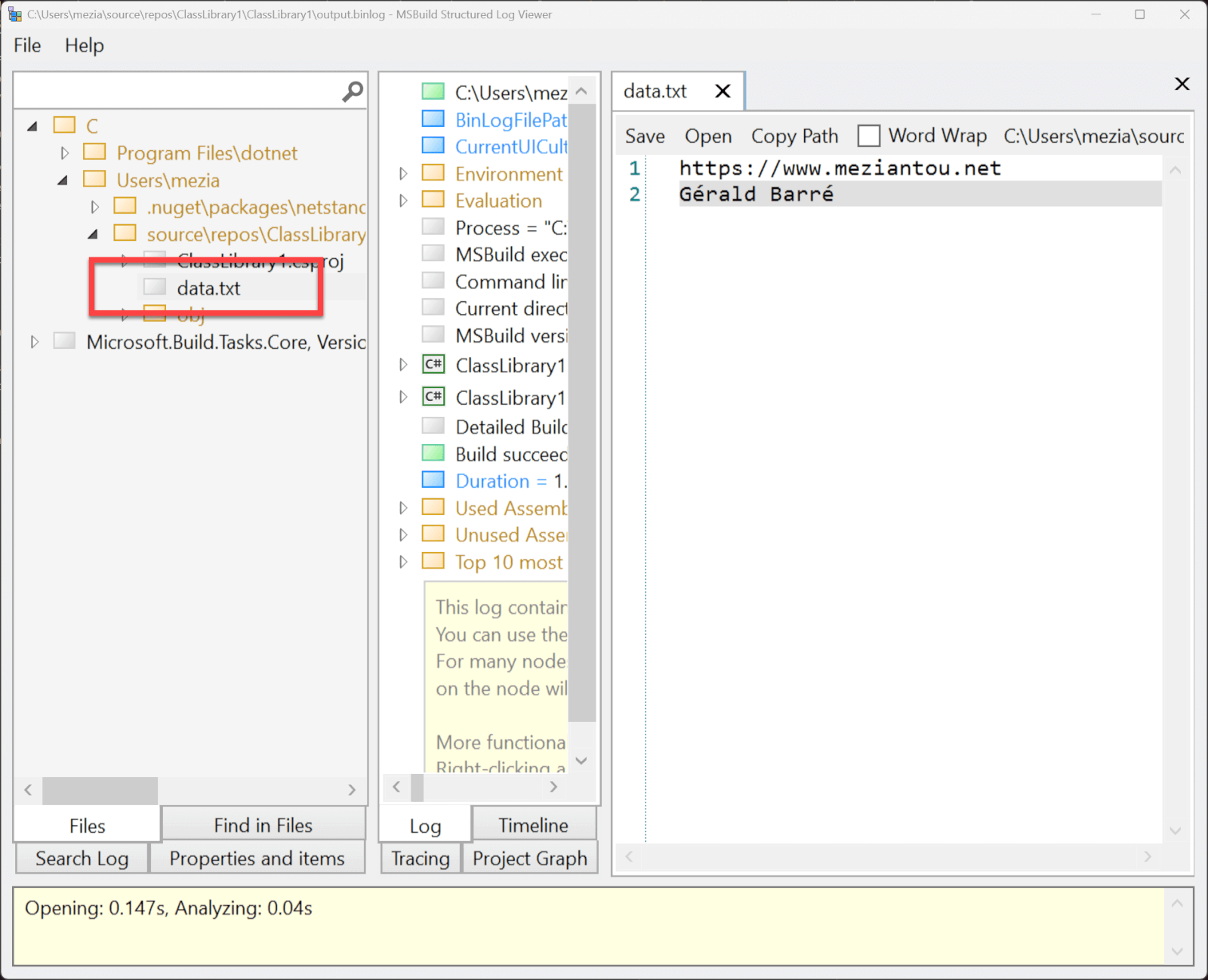Viewport: 1208px width, 980px height.
Task: Click the folder icon beside Evaluation node
Action: (433, 199)
